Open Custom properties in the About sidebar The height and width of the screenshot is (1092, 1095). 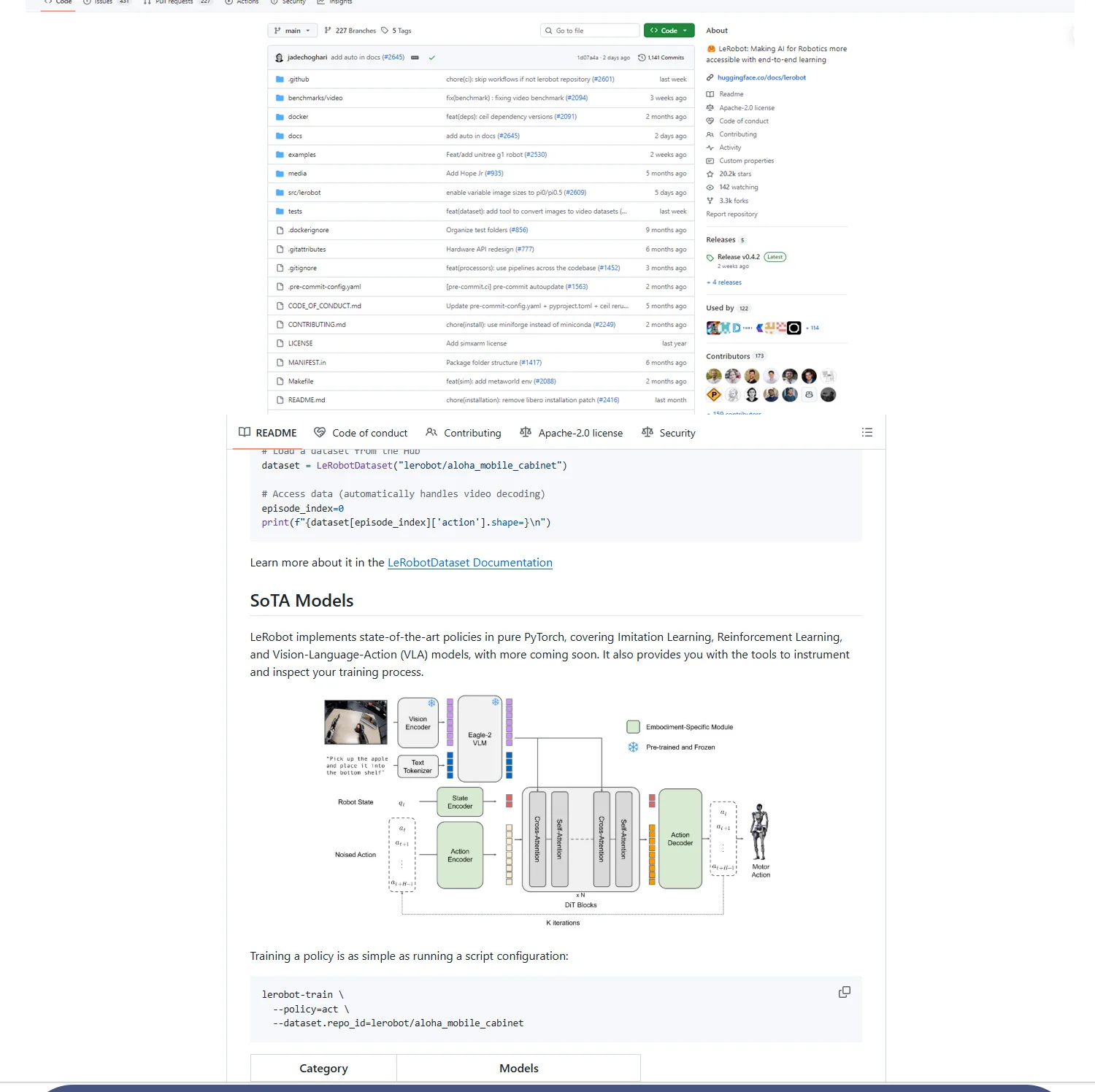click(x=747, y=161)
